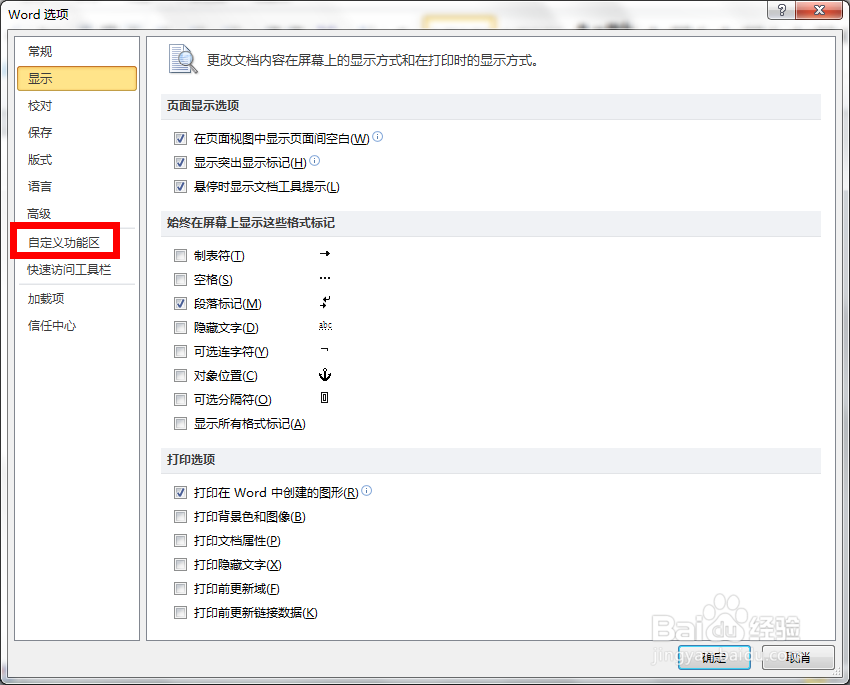850x685 pixels.
Task: Select the 显示 category
Action: coord(77,79)
